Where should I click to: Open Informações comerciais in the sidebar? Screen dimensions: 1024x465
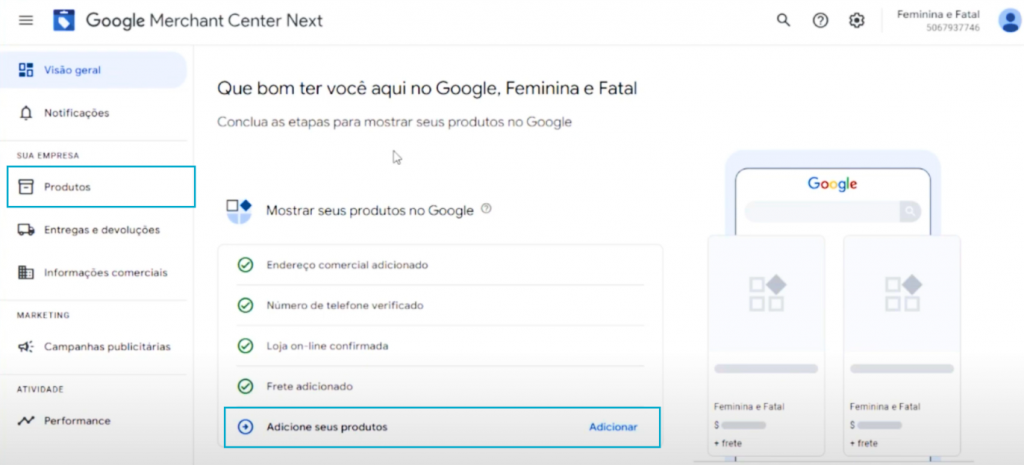coord(93,272)
